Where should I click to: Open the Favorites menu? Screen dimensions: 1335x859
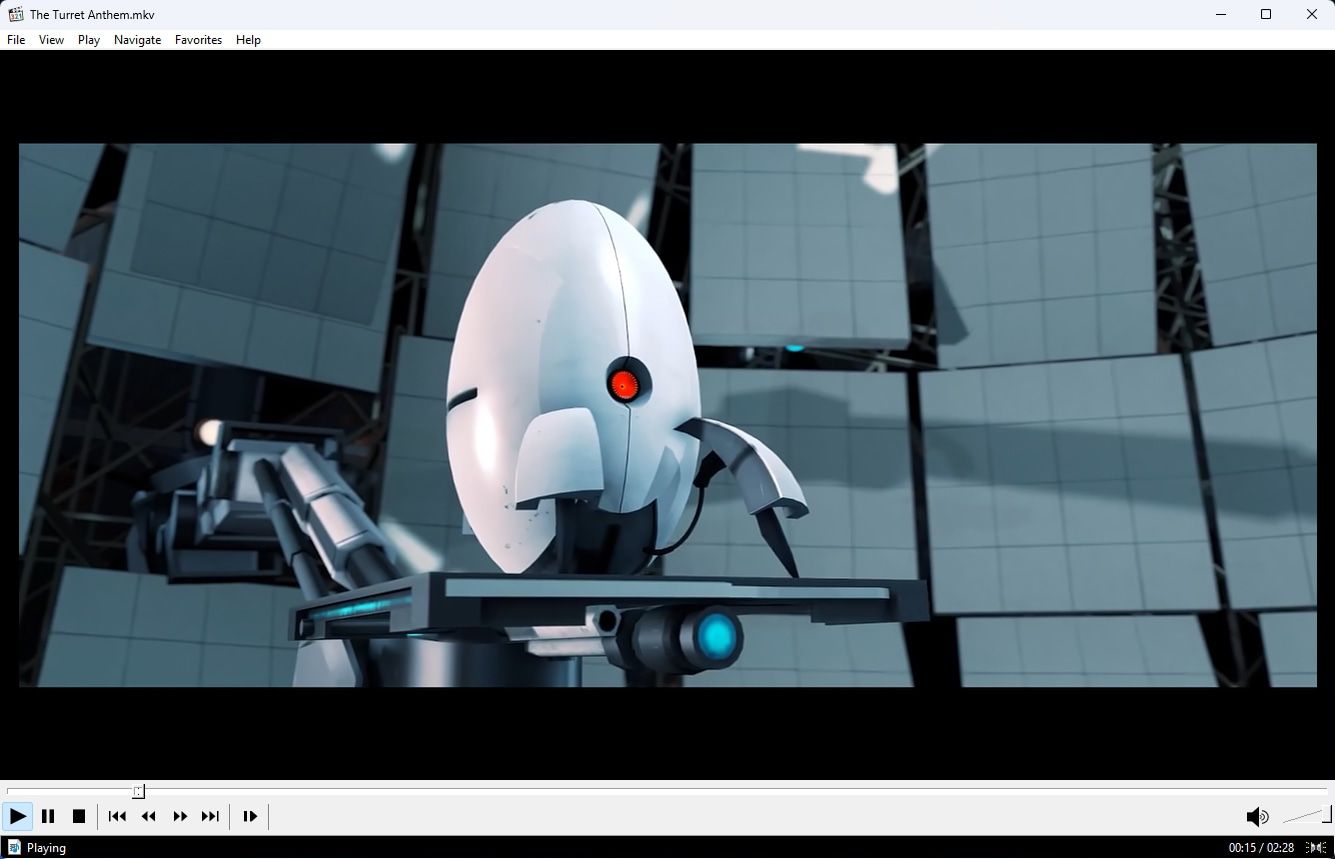coord(197,40)
